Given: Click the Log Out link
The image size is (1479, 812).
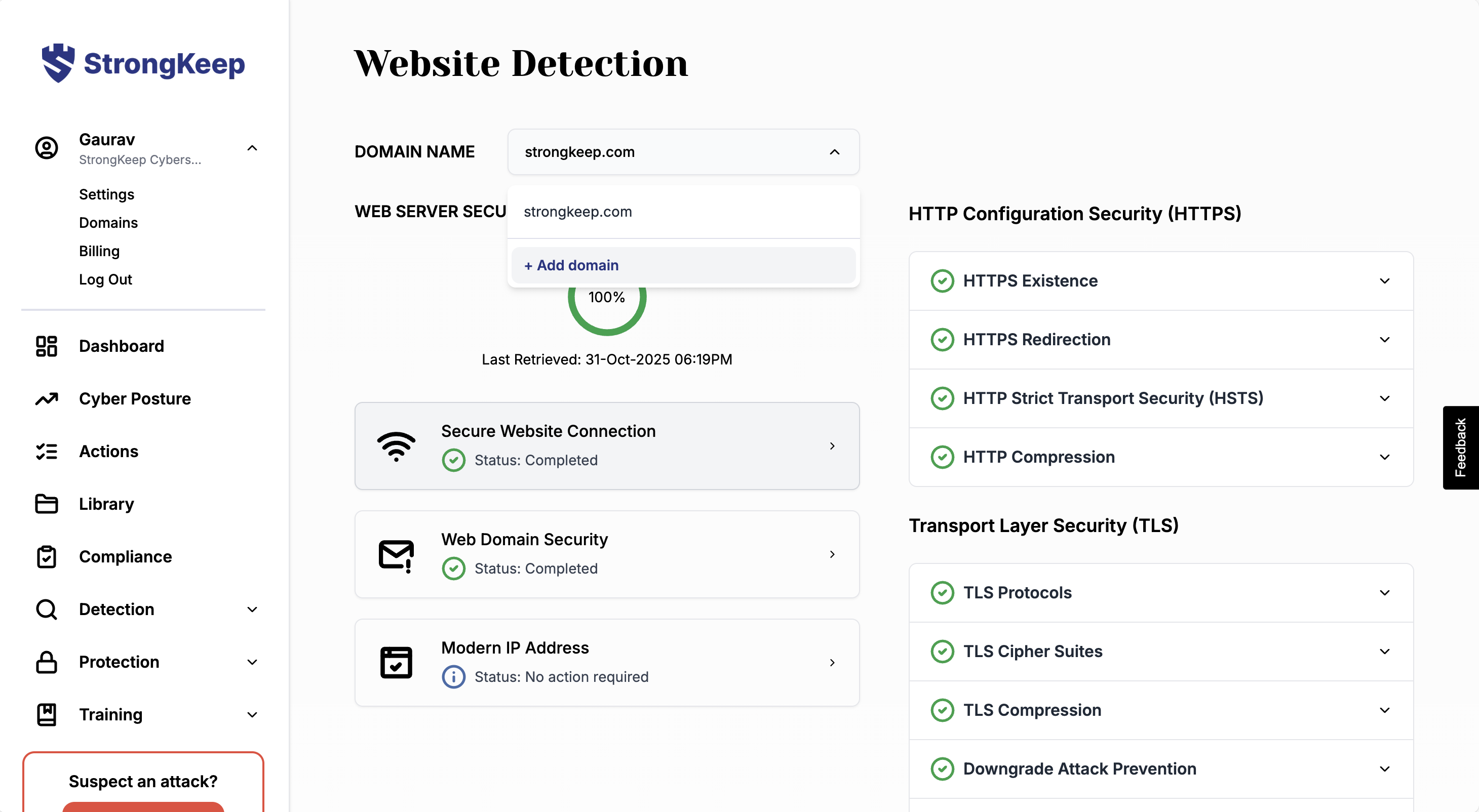Looking at the screenshot, I should tap(106, 279).
